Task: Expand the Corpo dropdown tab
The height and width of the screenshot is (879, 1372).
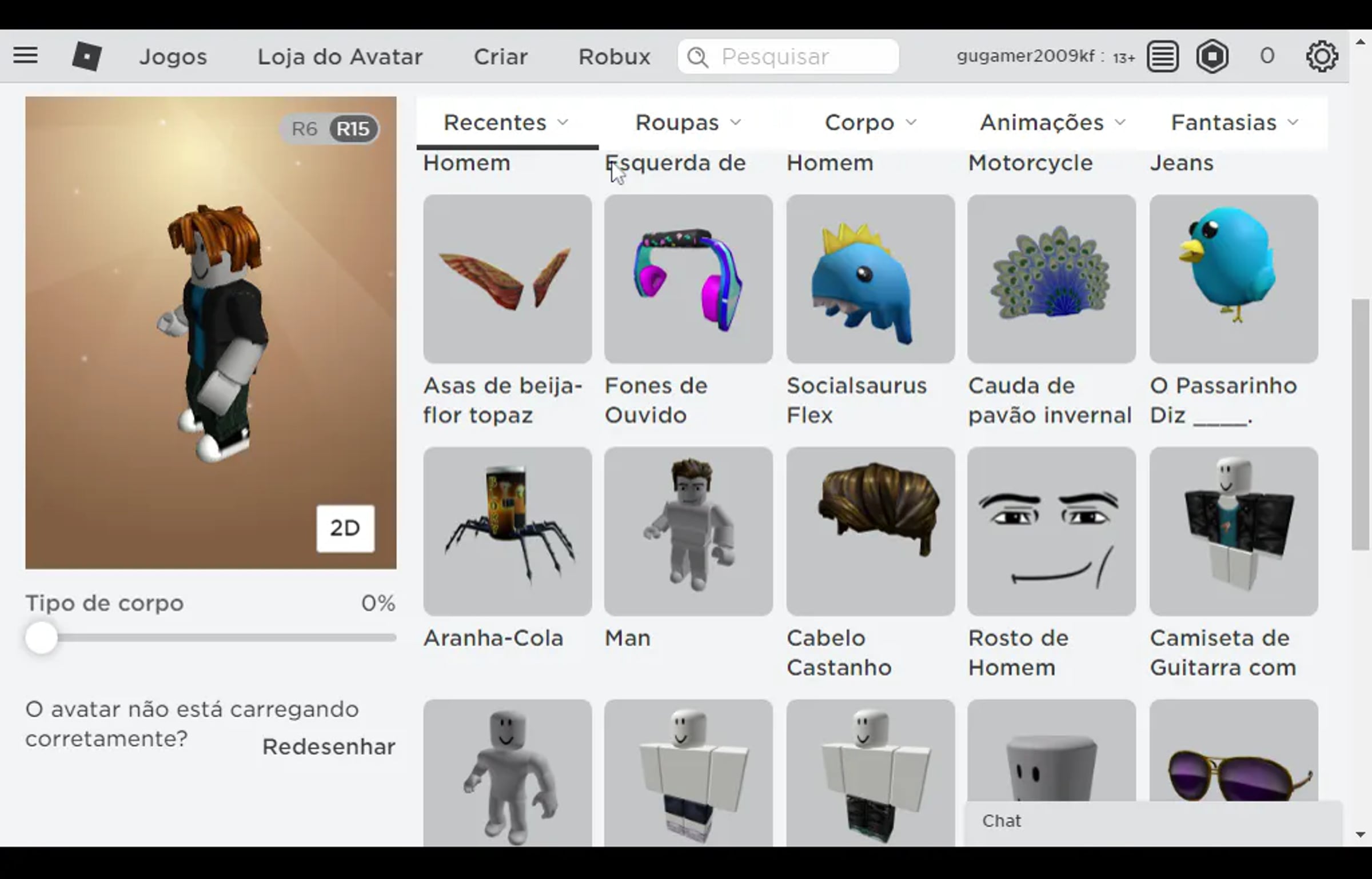Action: pyautogui.click(x=871, y=123)
